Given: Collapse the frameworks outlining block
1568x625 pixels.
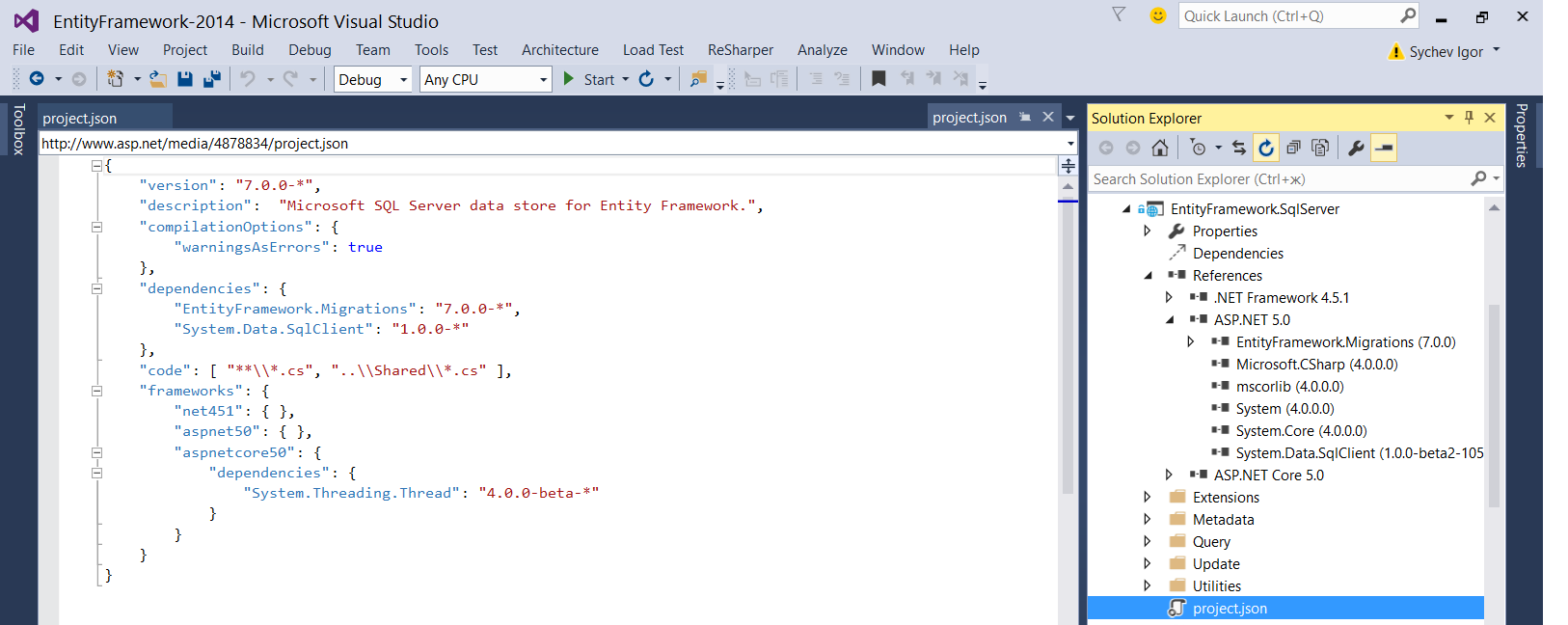Looking at the screenshot, I should pos(96,391).
